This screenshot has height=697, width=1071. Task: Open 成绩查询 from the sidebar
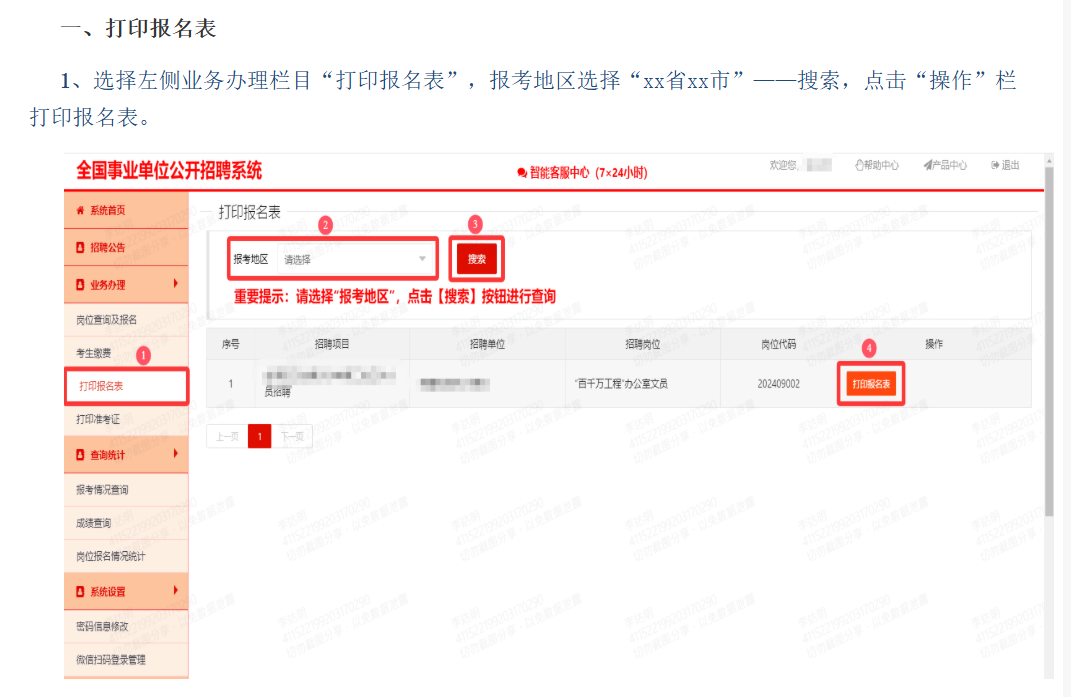click(x=94, y=523)
